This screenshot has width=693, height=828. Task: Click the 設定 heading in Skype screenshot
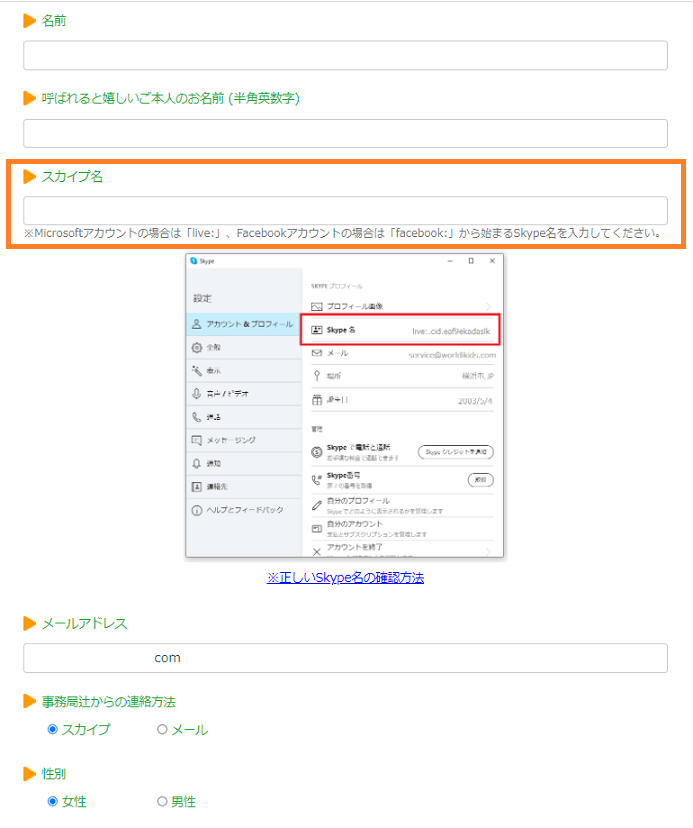(x=202, y=298)
